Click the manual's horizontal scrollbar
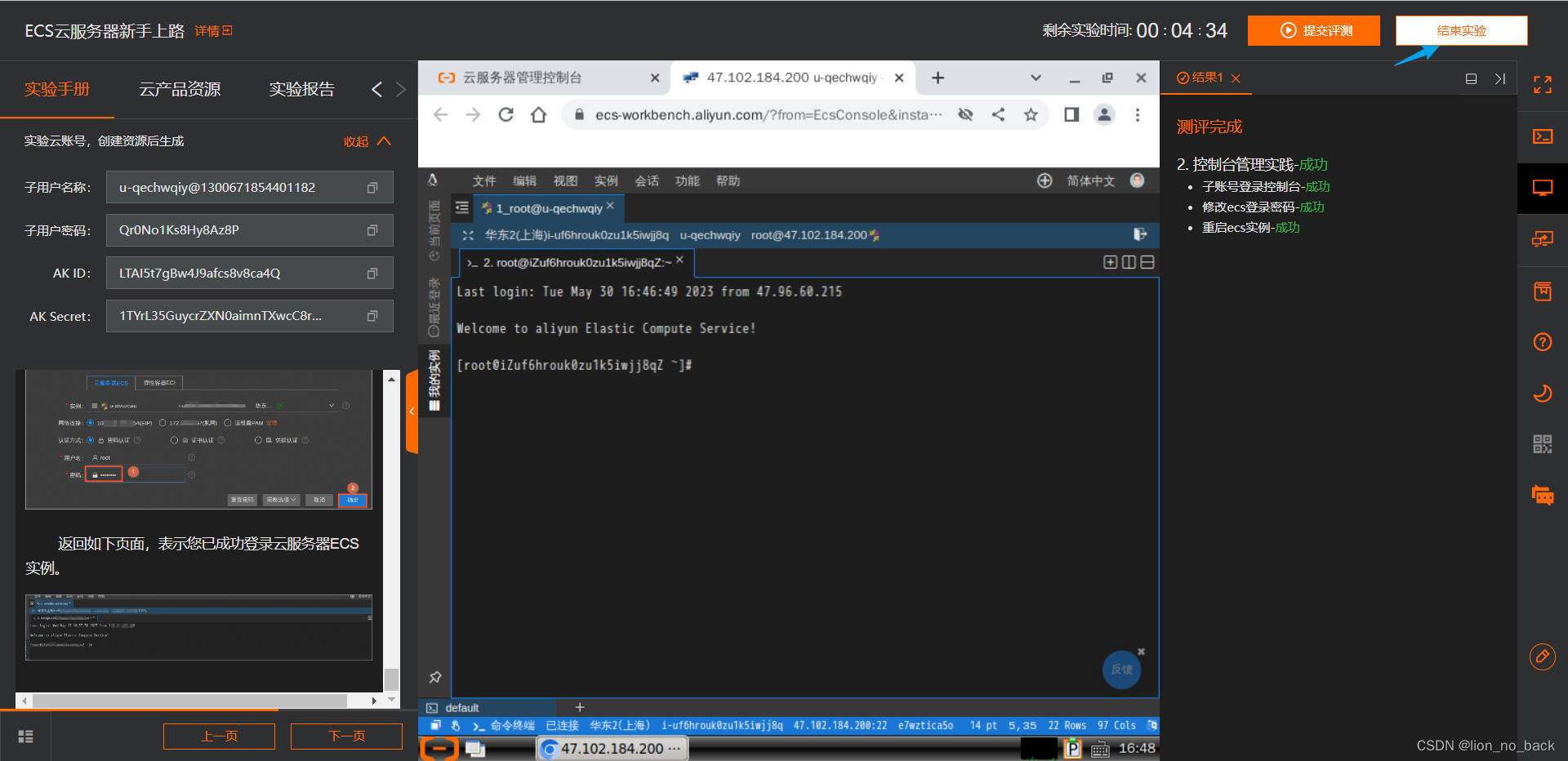1568x761 pixels. [190, 701]
